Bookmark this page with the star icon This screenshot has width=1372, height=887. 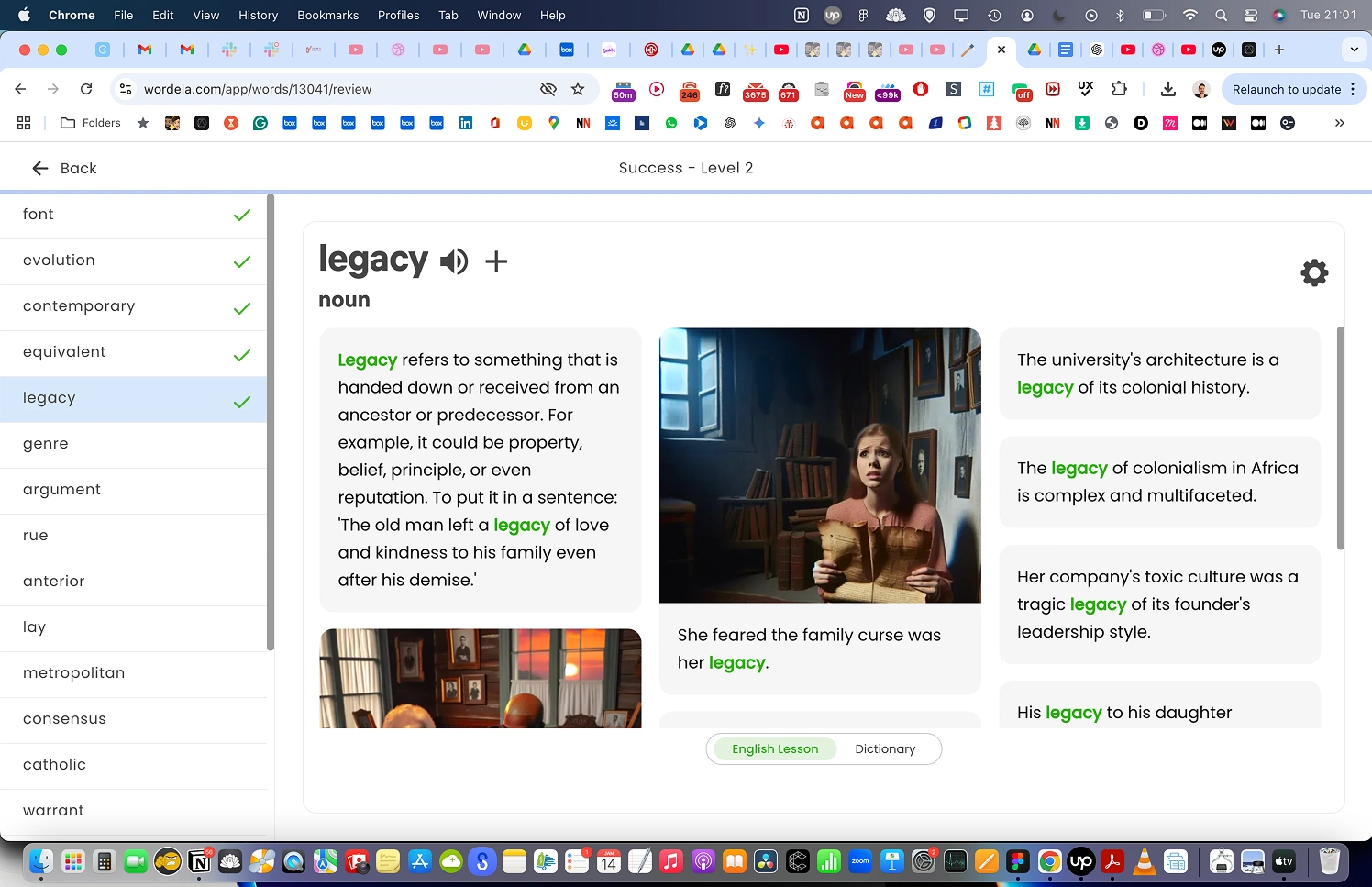click(578, 89)
